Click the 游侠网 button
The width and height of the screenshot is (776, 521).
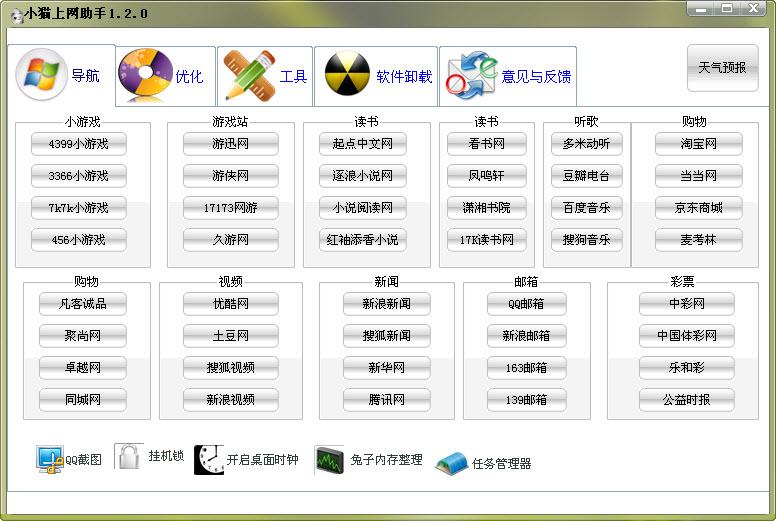click(x=231, y=176)
